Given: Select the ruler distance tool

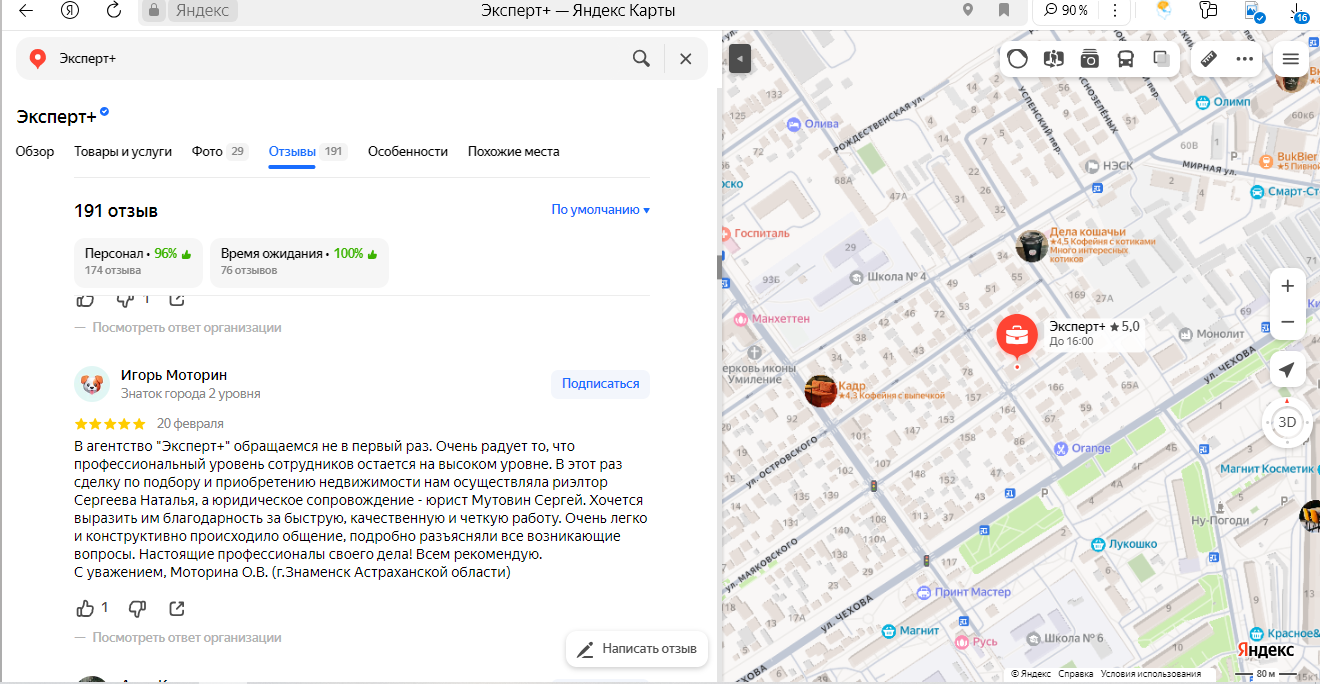Looking at the screenshot, I should [1208, 59].
